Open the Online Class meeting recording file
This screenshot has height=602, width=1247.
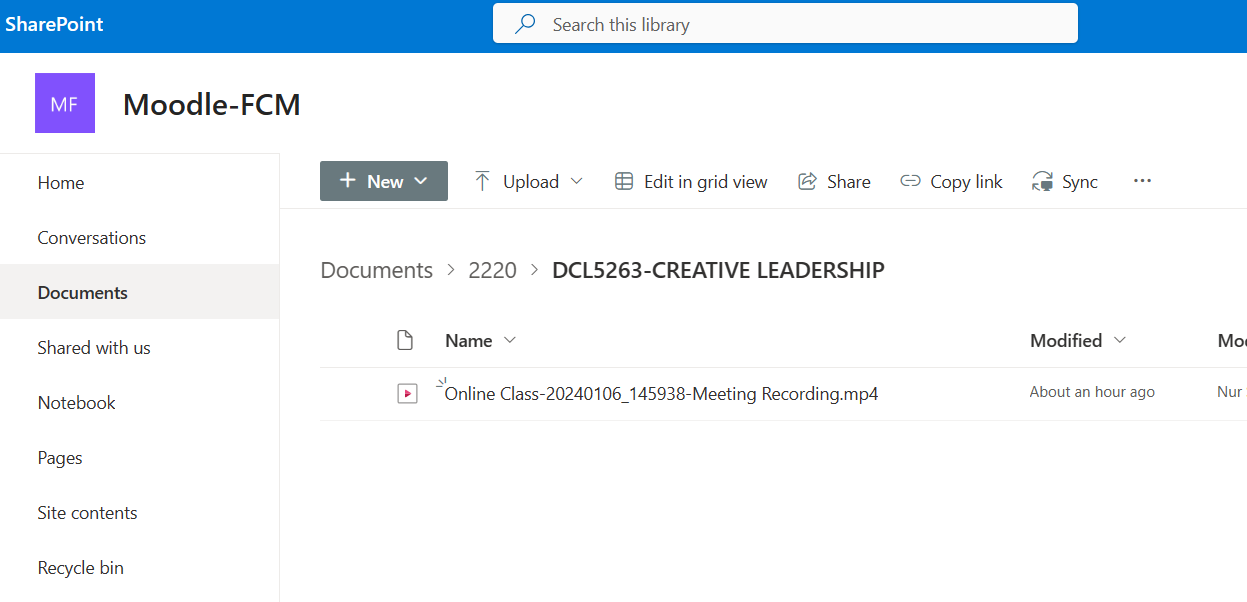tap(661, 394)
